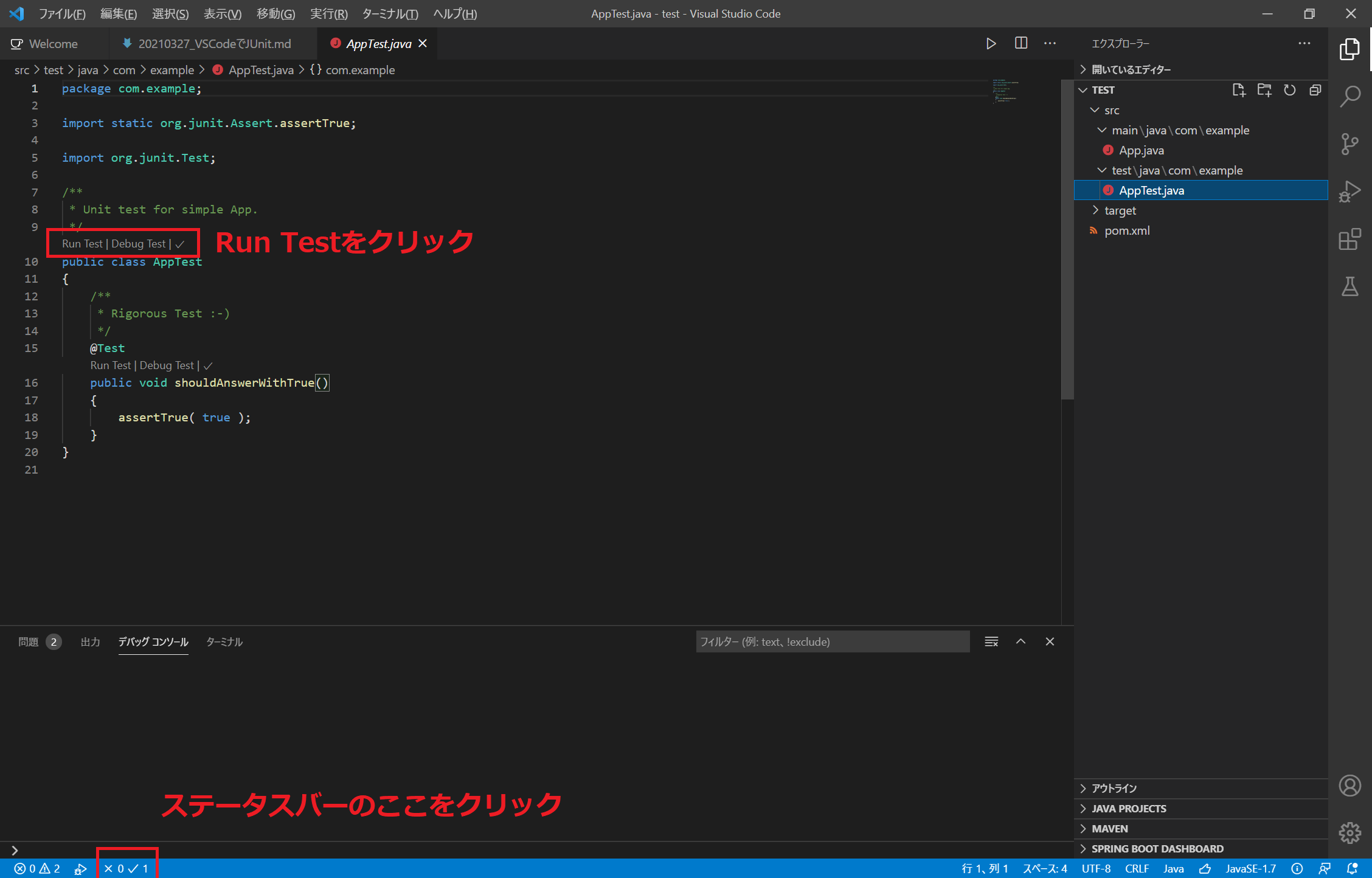Expand the target folder in explorer
The height and width of the screenshot is (878, 1372).
(1120, 210)
